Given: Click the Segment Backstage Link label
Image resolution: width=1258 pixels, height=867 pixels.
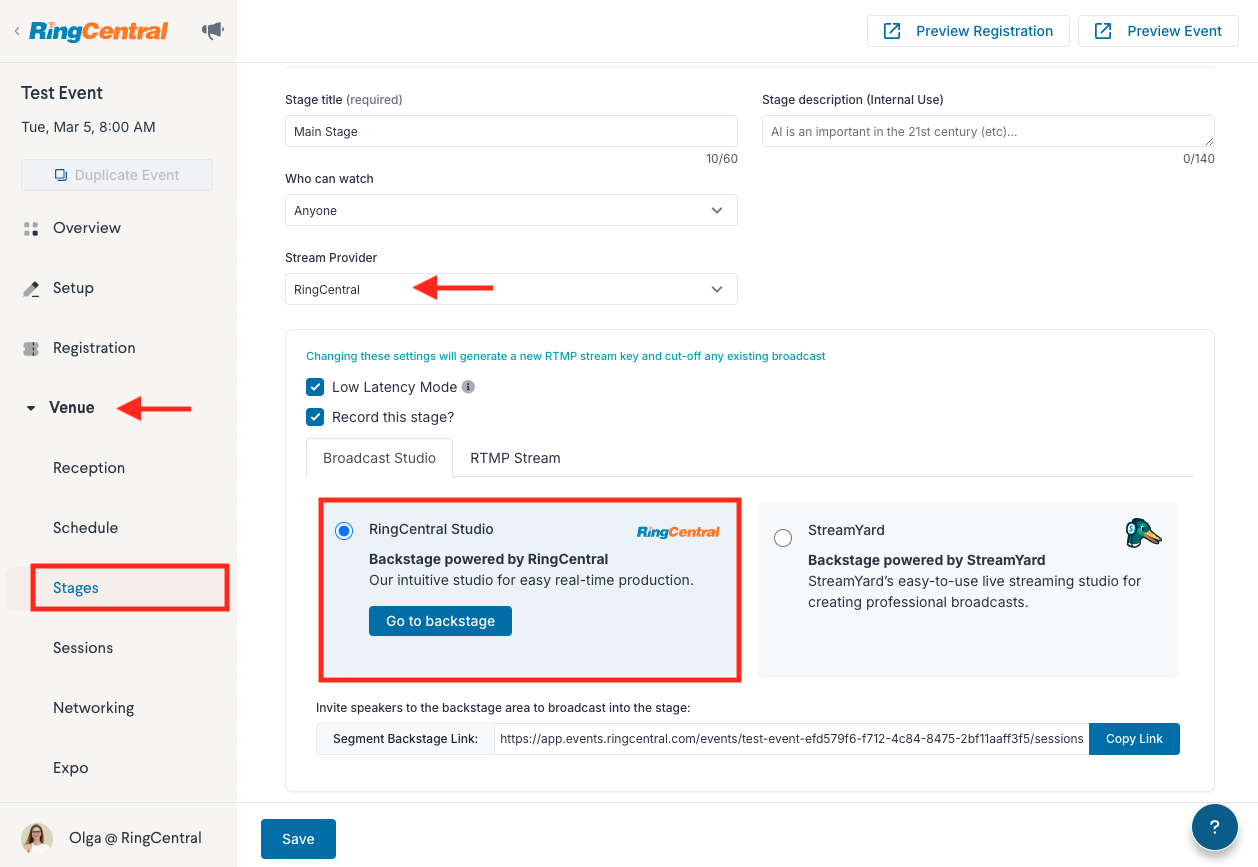Looking at the screenshot, I should click(405, 739).
